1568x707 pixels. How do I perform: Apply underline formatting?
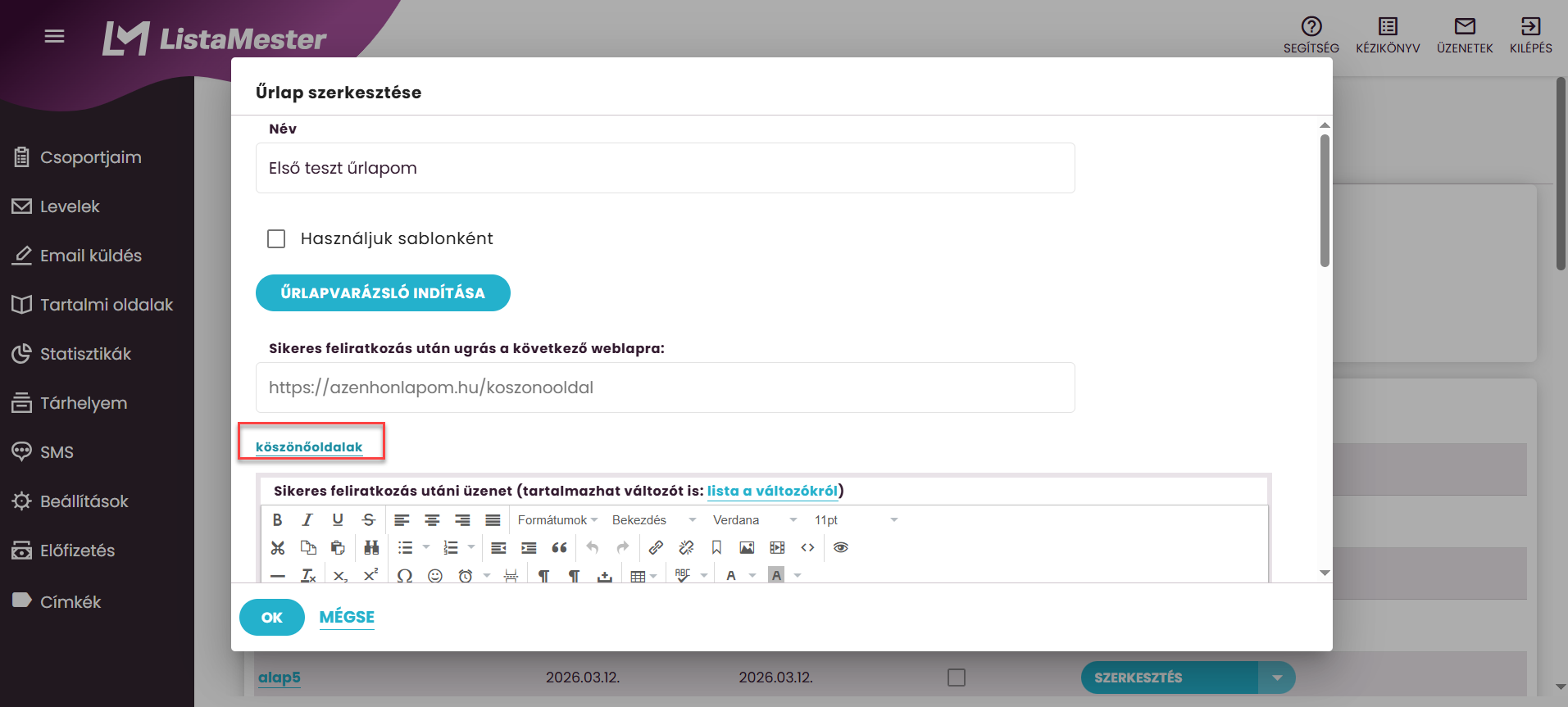point(338,520)
